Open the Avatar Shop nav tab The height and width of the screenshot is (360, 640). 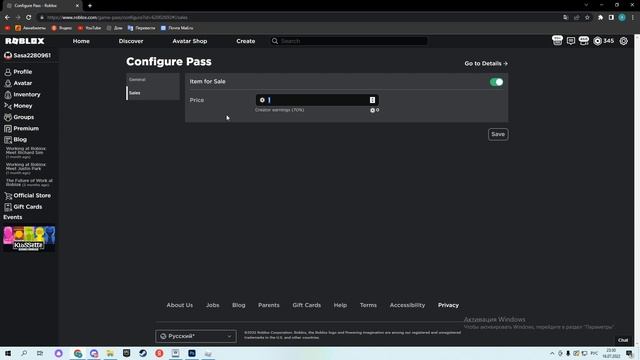click(190, 41)
